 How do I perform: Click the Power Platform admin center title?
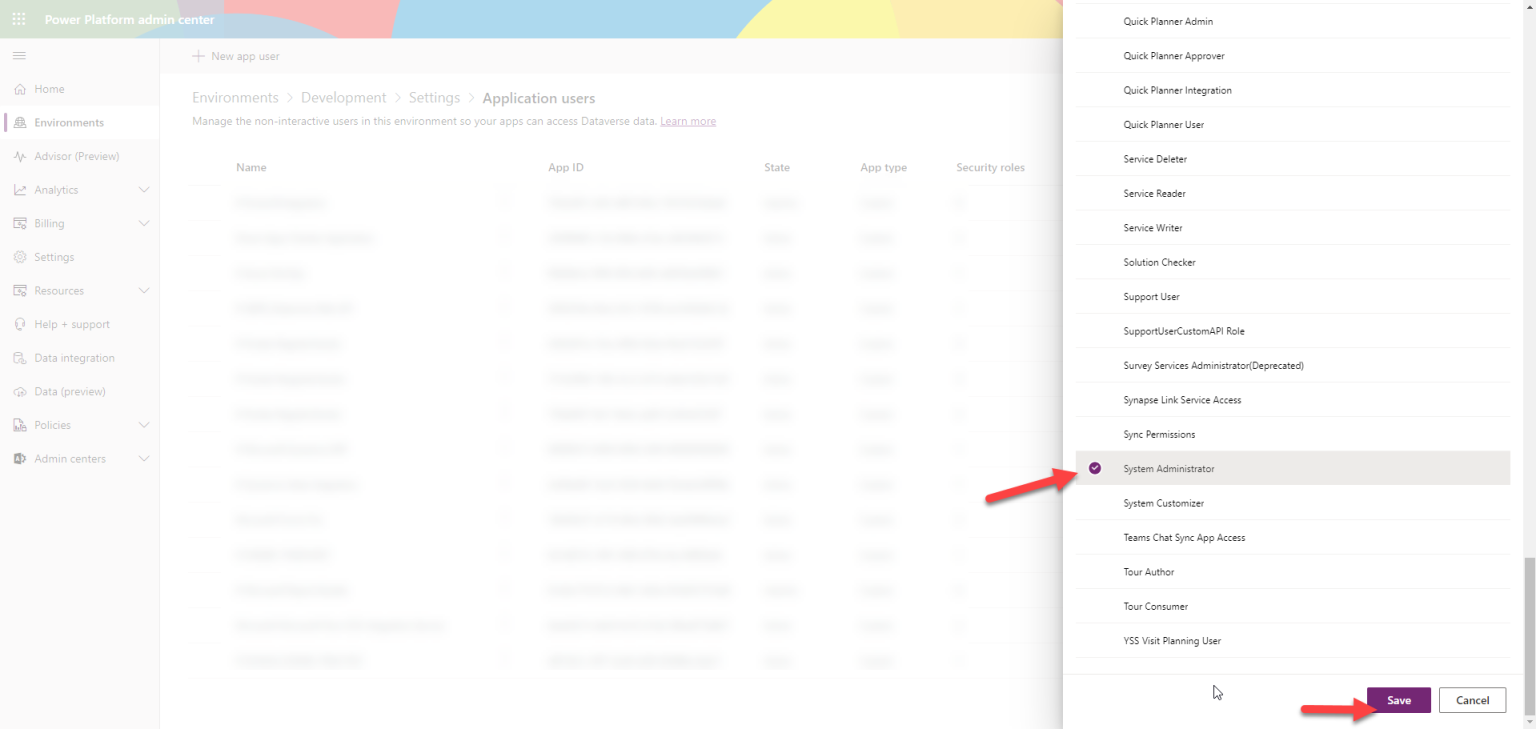[129, 19]
